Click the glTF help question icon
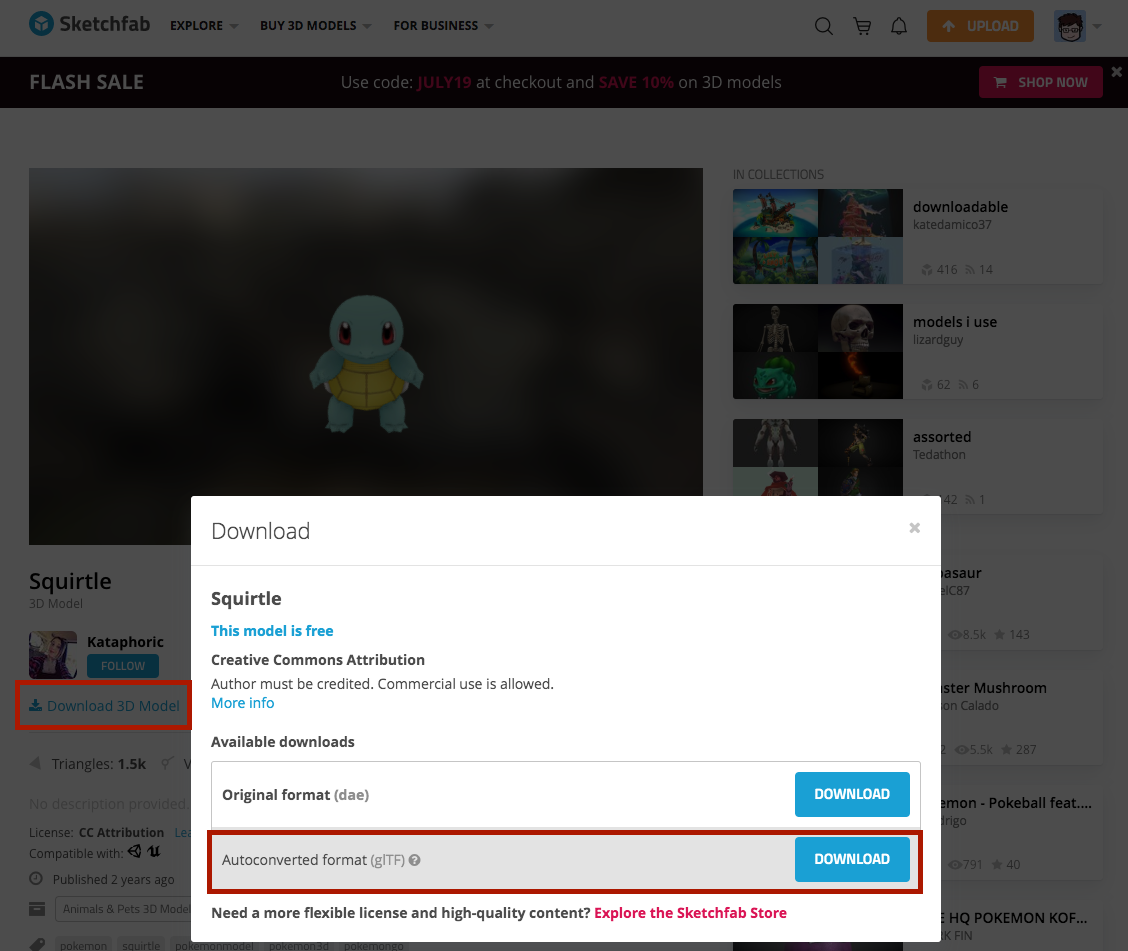1128x951 pixels. [x=414, y=860]
